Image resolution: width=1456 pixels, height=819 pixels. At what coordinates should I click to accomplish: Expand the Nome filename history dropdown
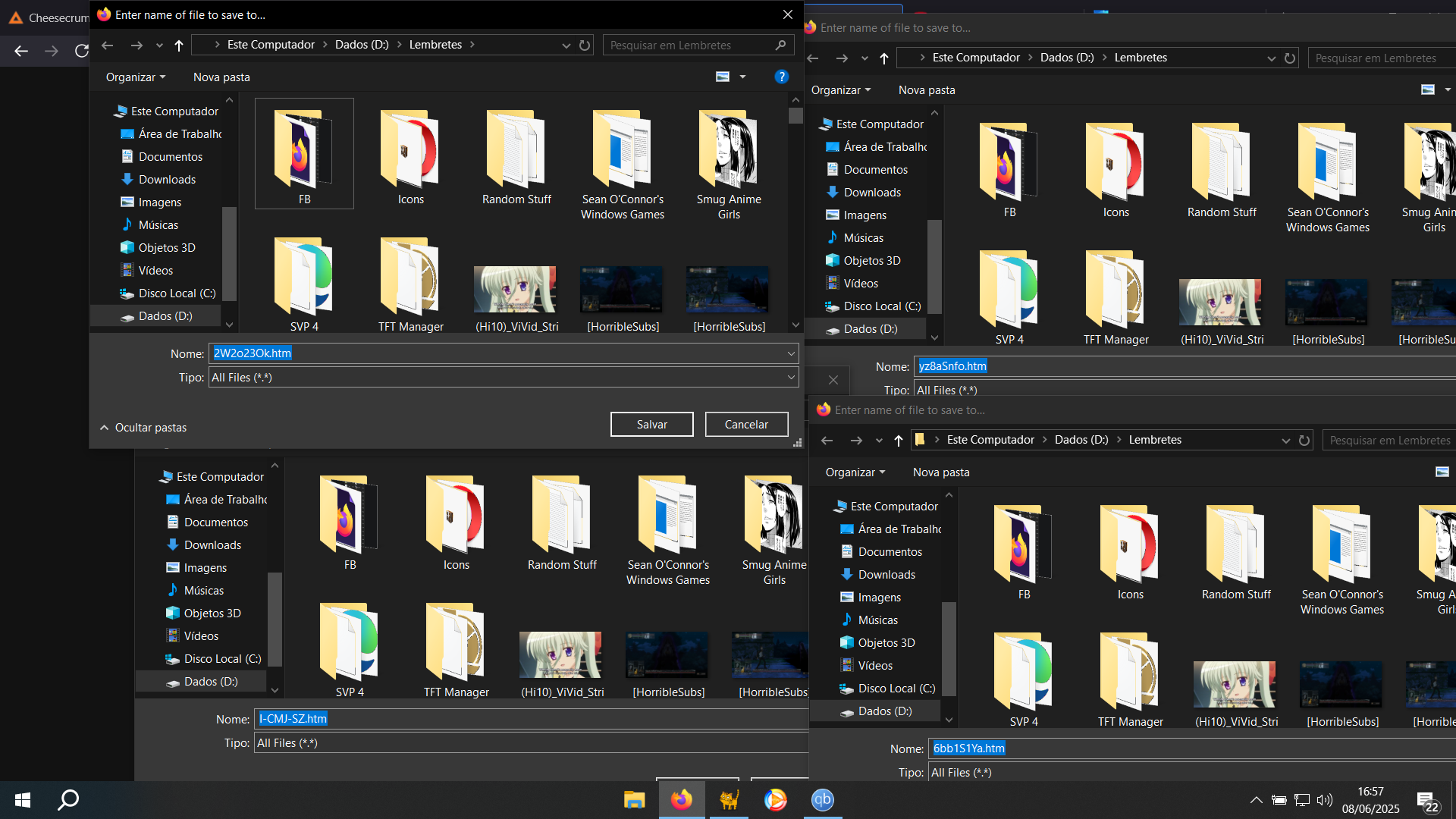point(791,353)
